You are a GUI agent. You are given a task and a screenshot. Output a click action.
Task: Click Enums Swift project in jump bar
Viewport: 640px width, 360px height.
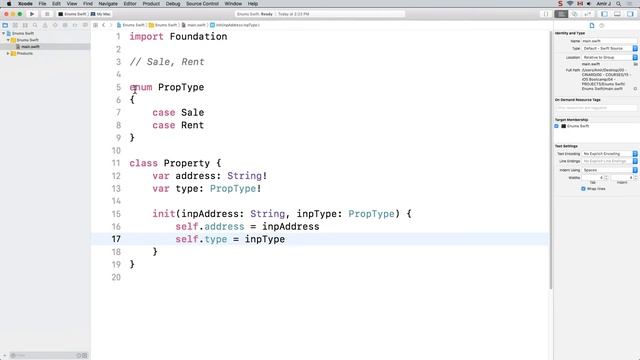[131, 25]
